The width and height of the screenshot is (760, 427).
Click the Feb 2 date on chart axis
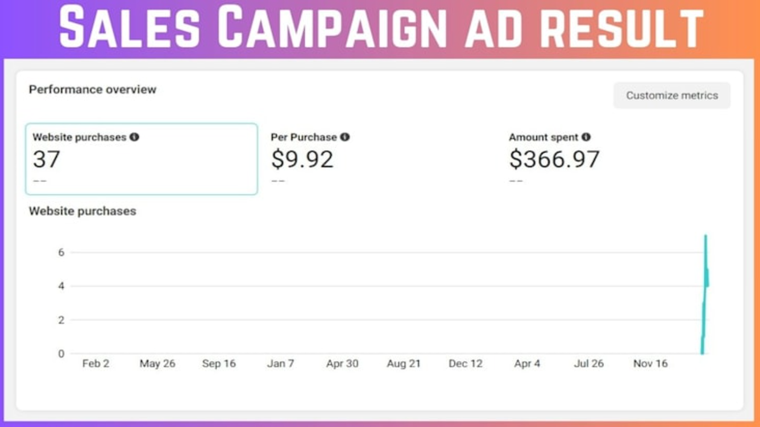pos(96,364)
